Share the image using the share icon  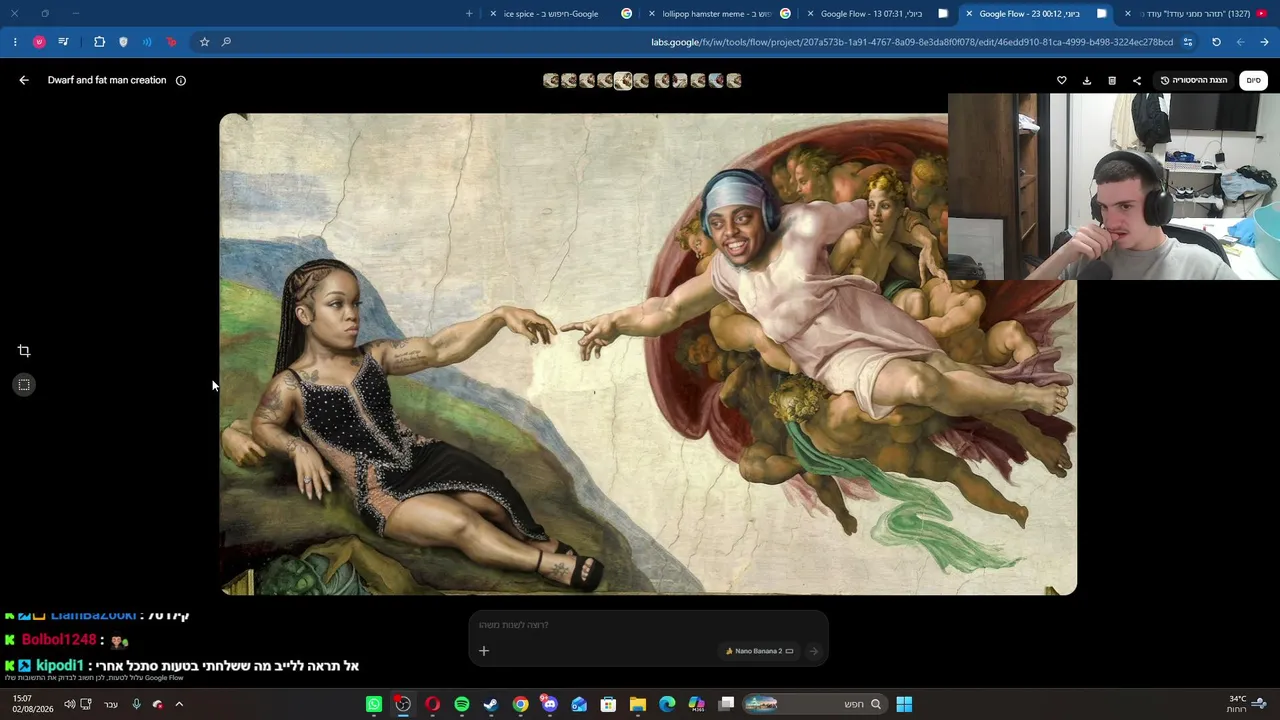(x=1137, y=80)
